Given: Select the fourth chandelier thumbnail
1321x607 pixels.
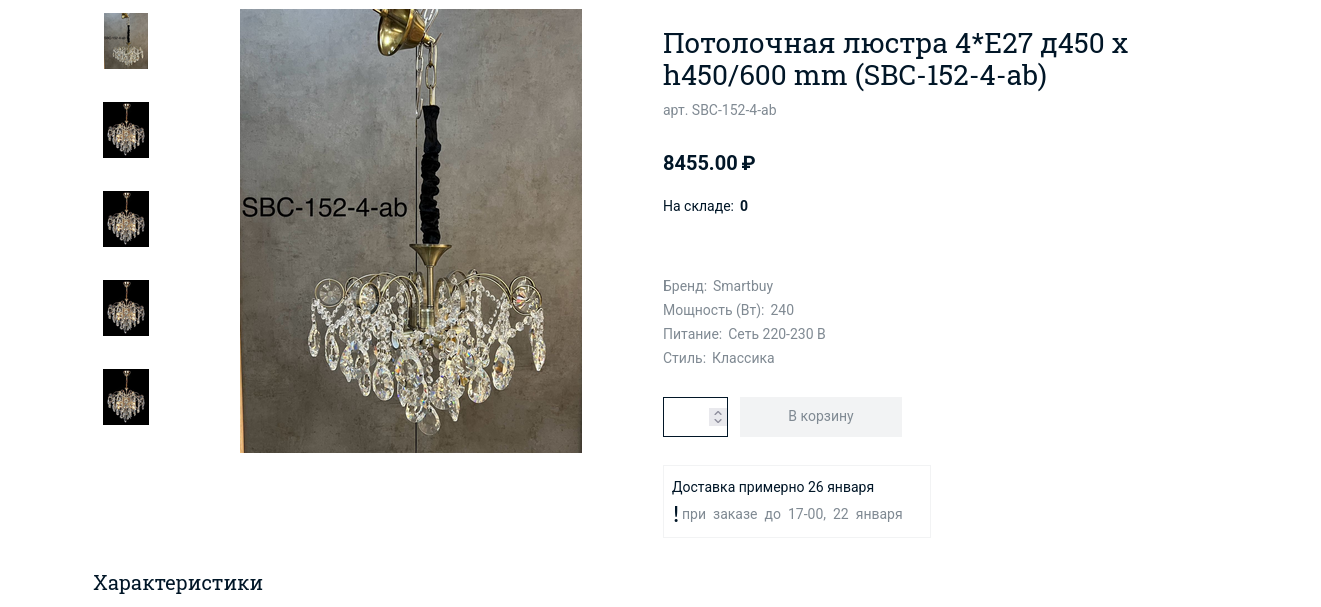Looking at the screenshot, I should 126,308.
